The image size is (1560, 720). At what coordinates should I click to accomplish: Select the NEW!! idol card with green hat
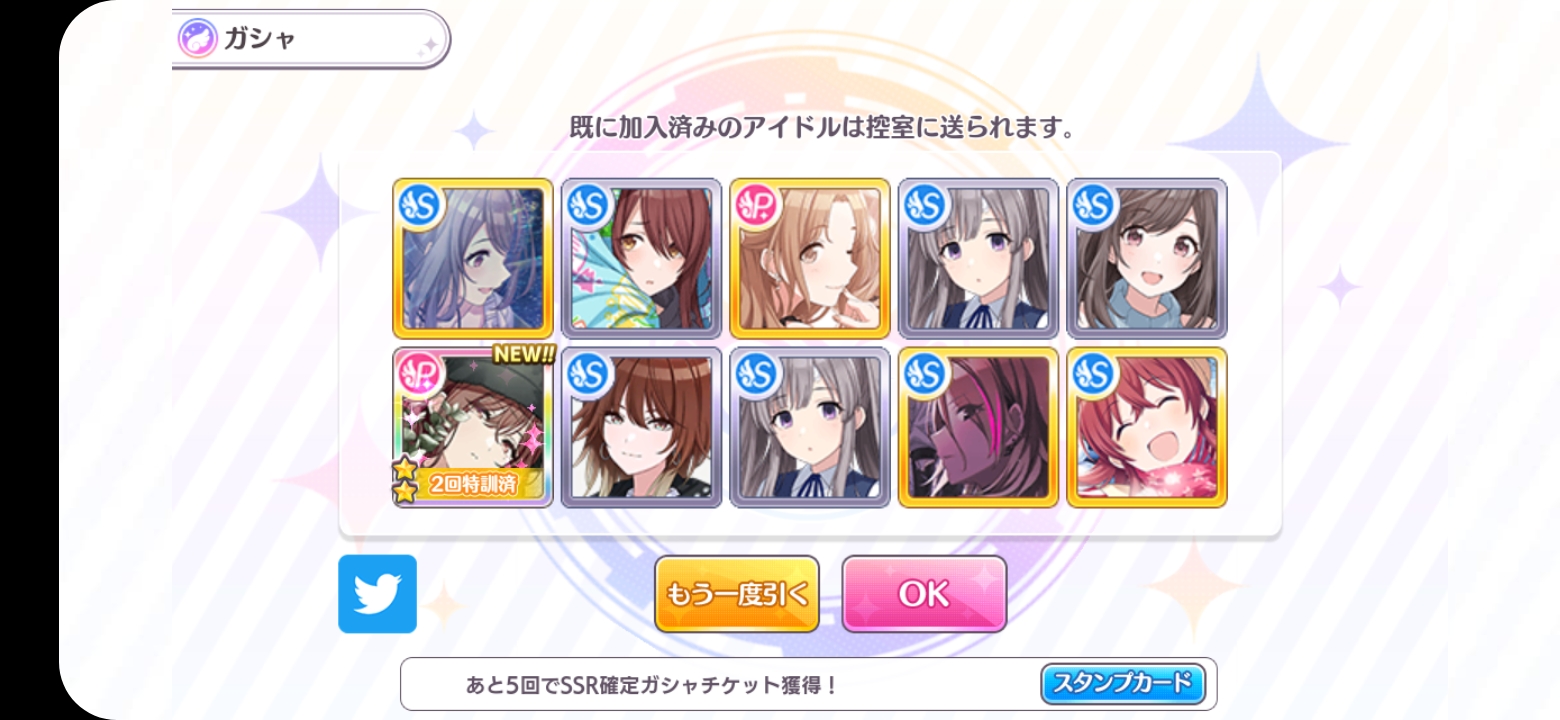point(473,428)
